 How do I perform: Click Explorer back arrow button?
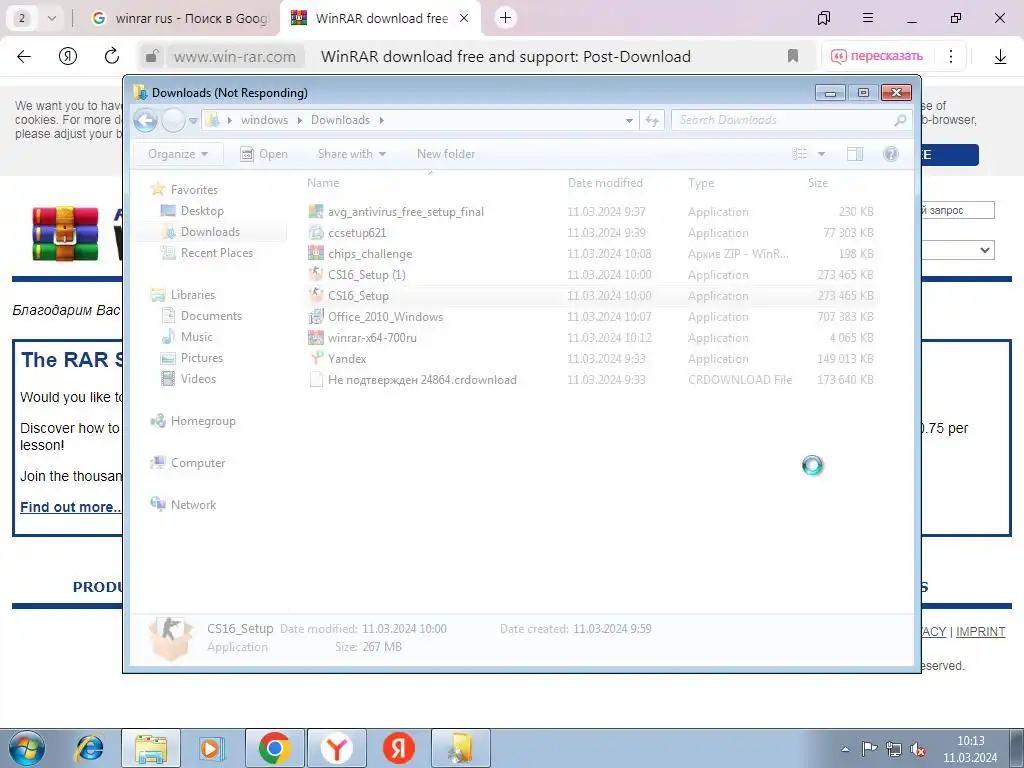click(146, 120)
